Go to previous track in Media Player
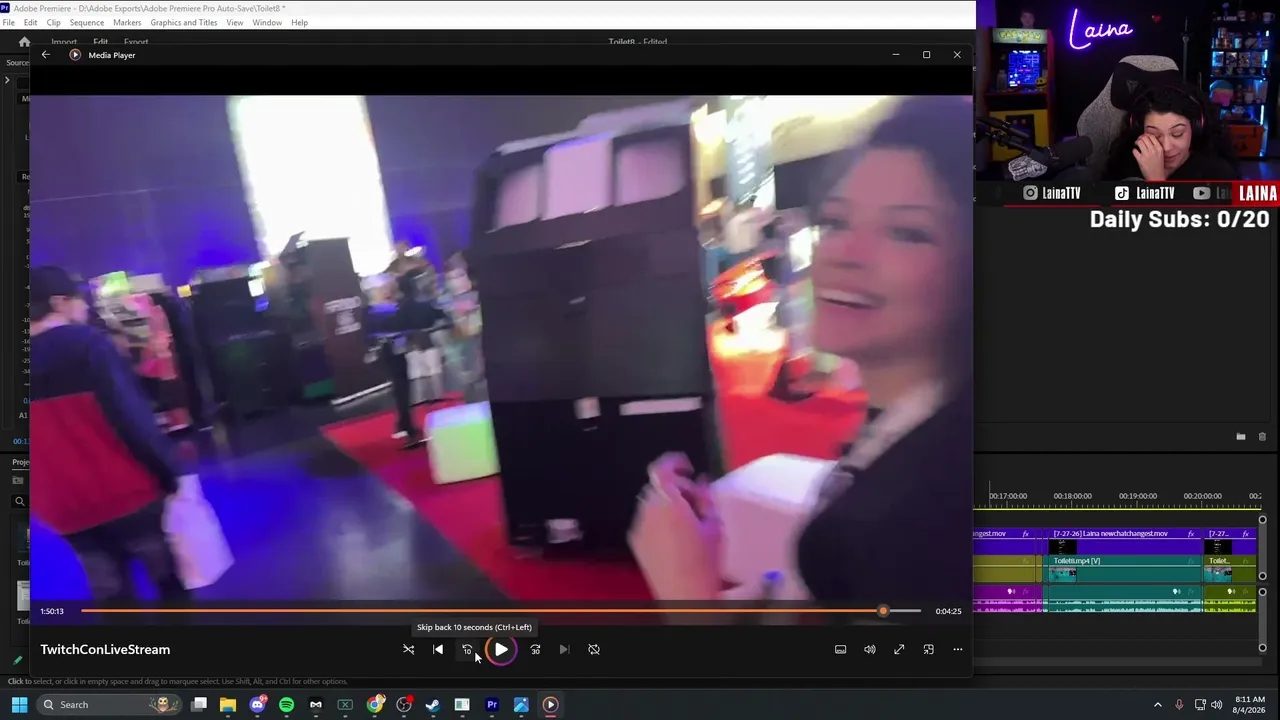This screenshot has height=720, width=1280. coord(437,650)
